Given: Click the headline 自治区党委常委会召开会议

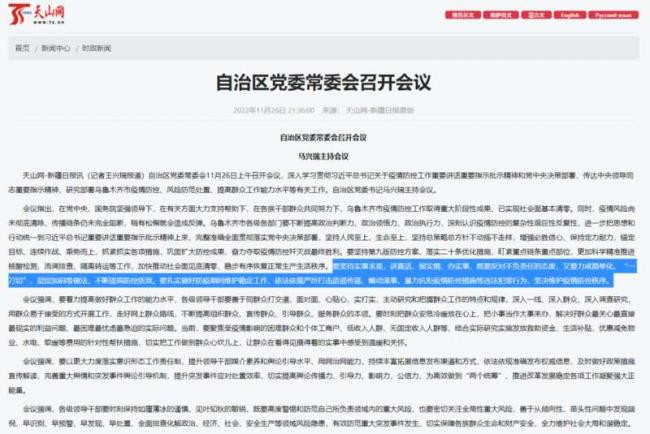Looking at the screenshot, I should click(x=323, y=82).
